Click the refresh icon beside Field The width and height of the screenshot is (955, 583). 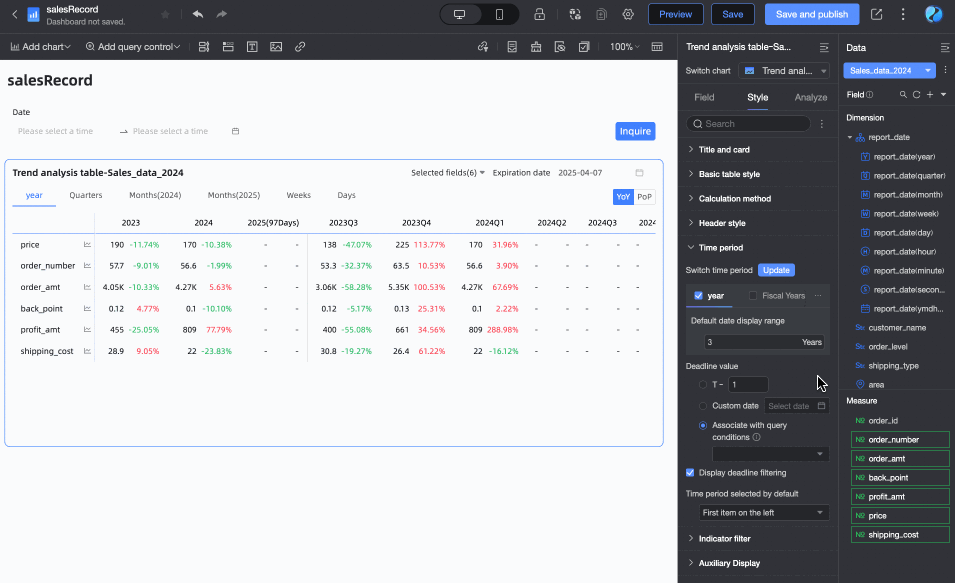point(916,95)
